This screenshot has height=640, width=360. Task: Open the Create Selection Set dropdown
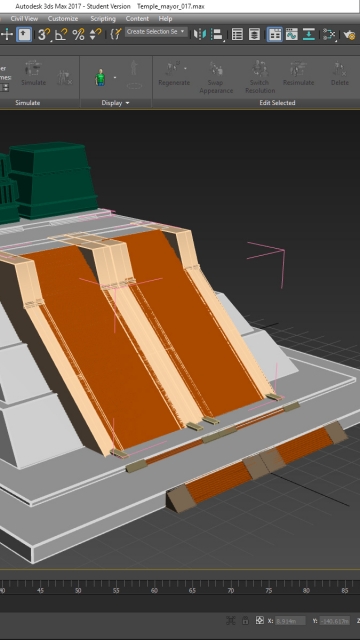point(156,32)
